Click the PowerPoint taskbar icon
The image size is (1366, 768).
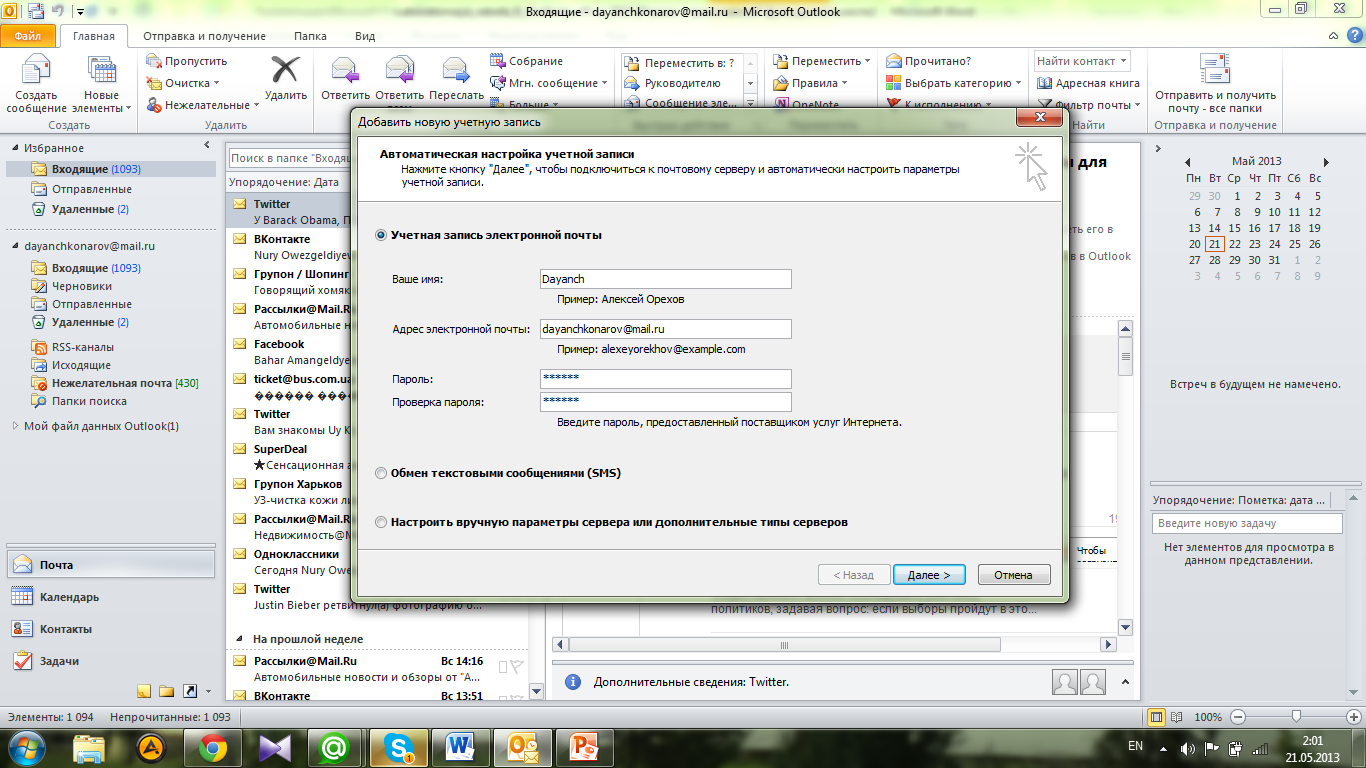coord(582,746)
